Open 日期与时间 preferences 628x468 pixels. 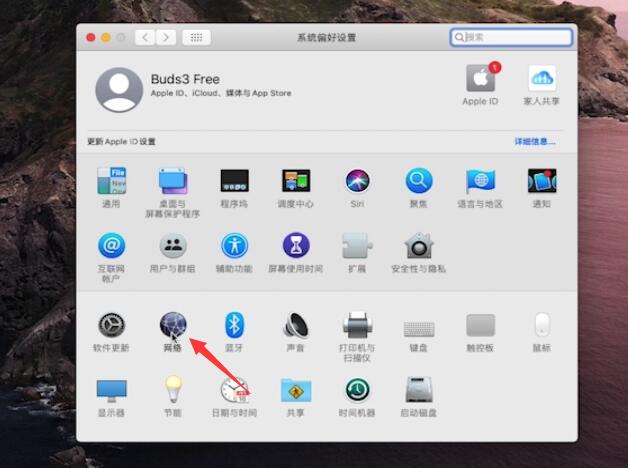click(x=234, y=390)
